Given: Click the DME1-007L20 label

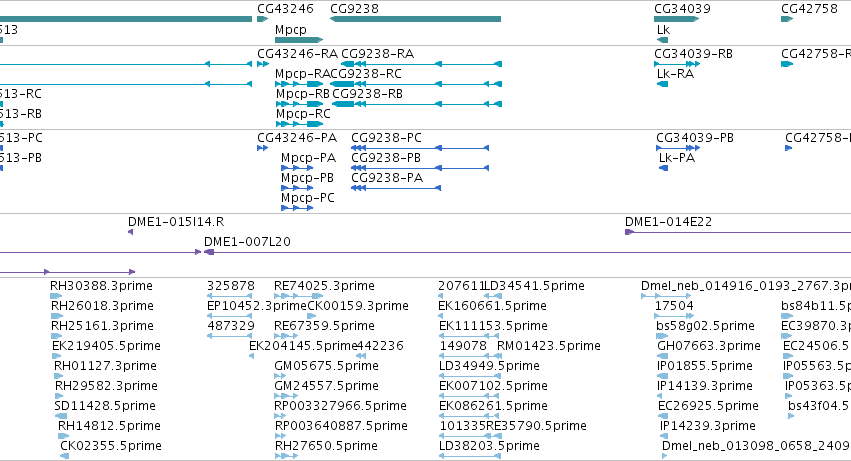Looking at the screenshot, I should [x=247, y=242].
